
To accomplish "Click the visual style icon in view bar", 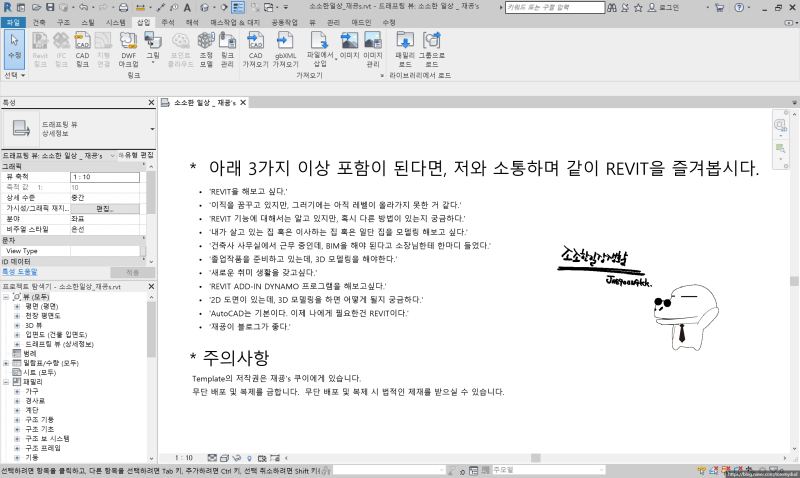I will tap(224, 458).
